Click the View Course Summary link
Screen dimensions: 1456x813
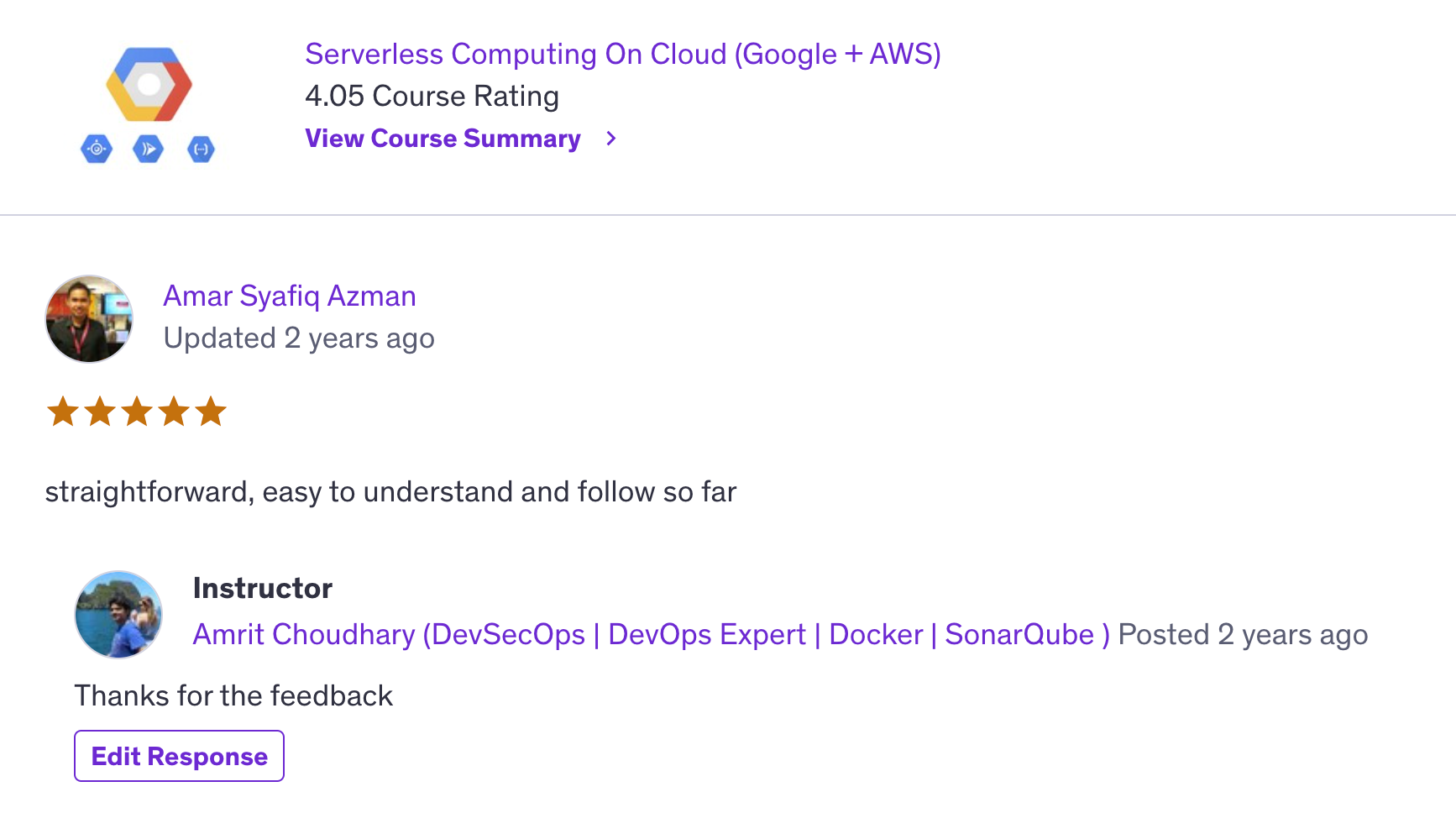pyautogui.click(x=443, y=139)
